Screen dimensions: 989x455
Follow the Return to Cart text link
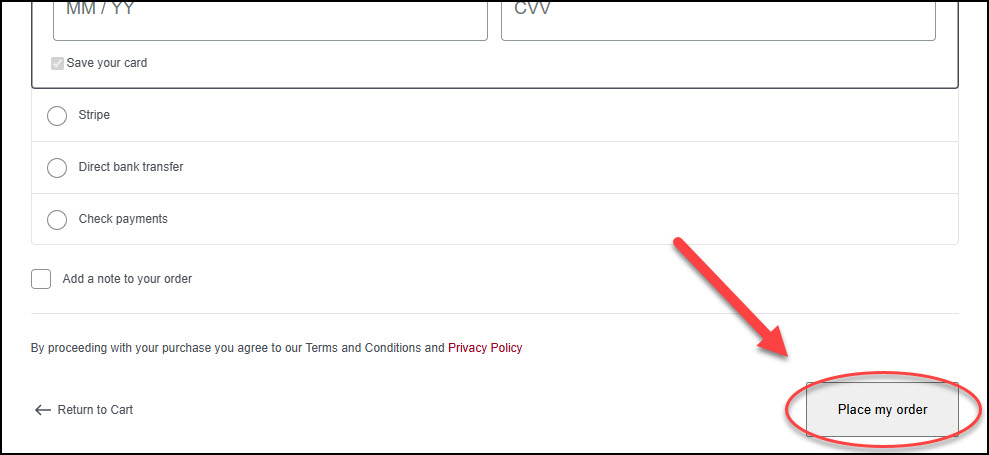(95, 410)
